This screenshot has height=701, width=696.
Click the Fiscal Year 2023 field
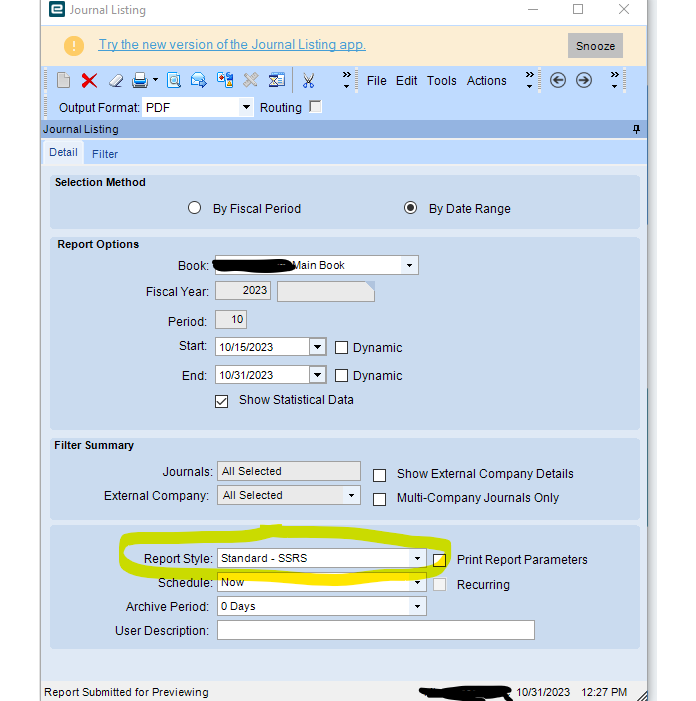click(x=243, y=291)
